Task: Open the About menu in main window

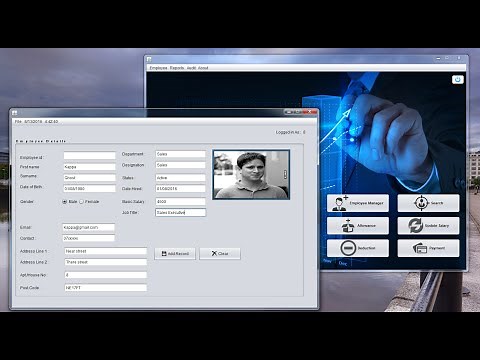Action: click(203, 68)
